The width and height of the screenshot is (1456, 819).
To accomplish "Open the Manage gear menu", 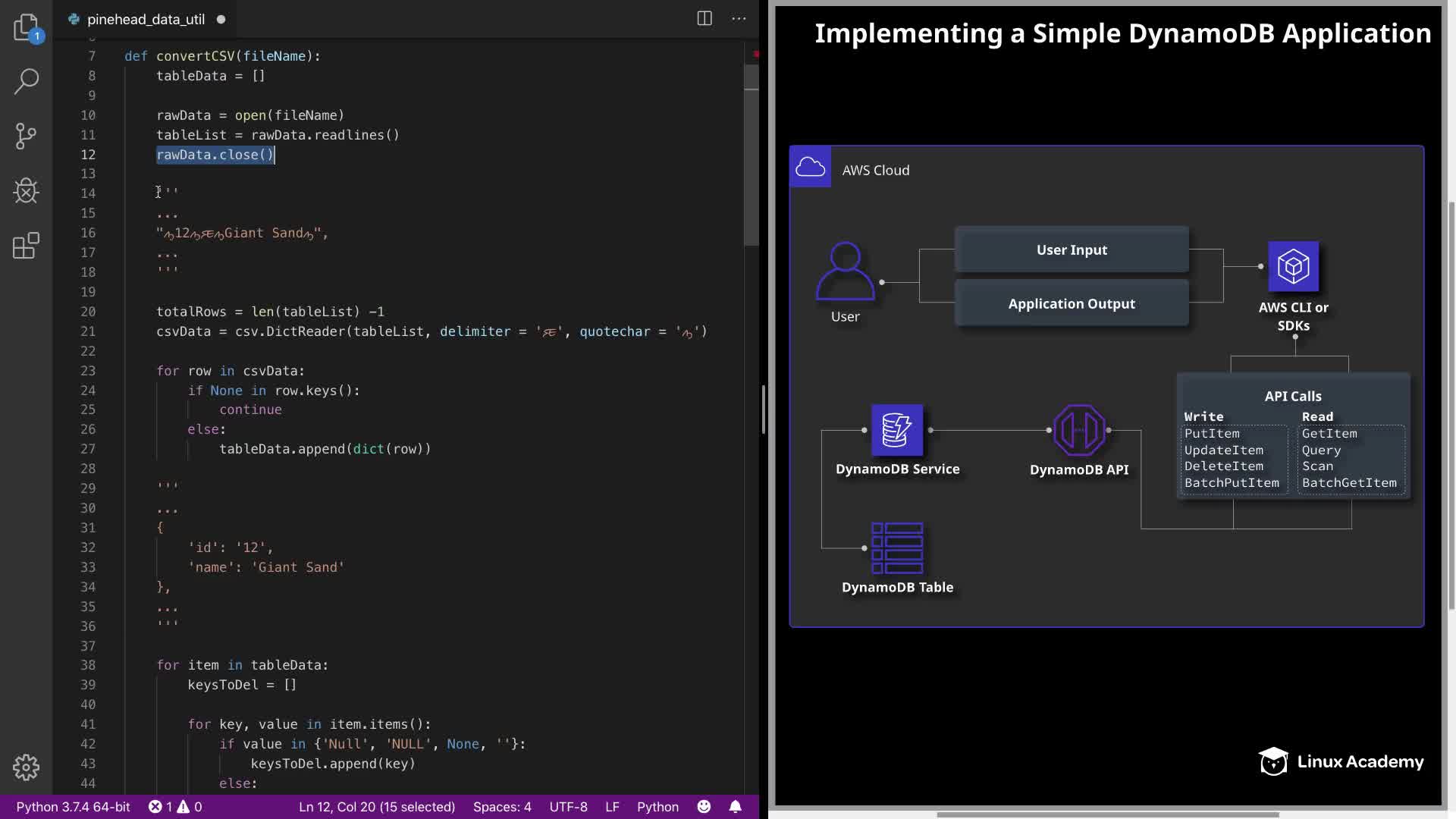I will coord(27,767).
